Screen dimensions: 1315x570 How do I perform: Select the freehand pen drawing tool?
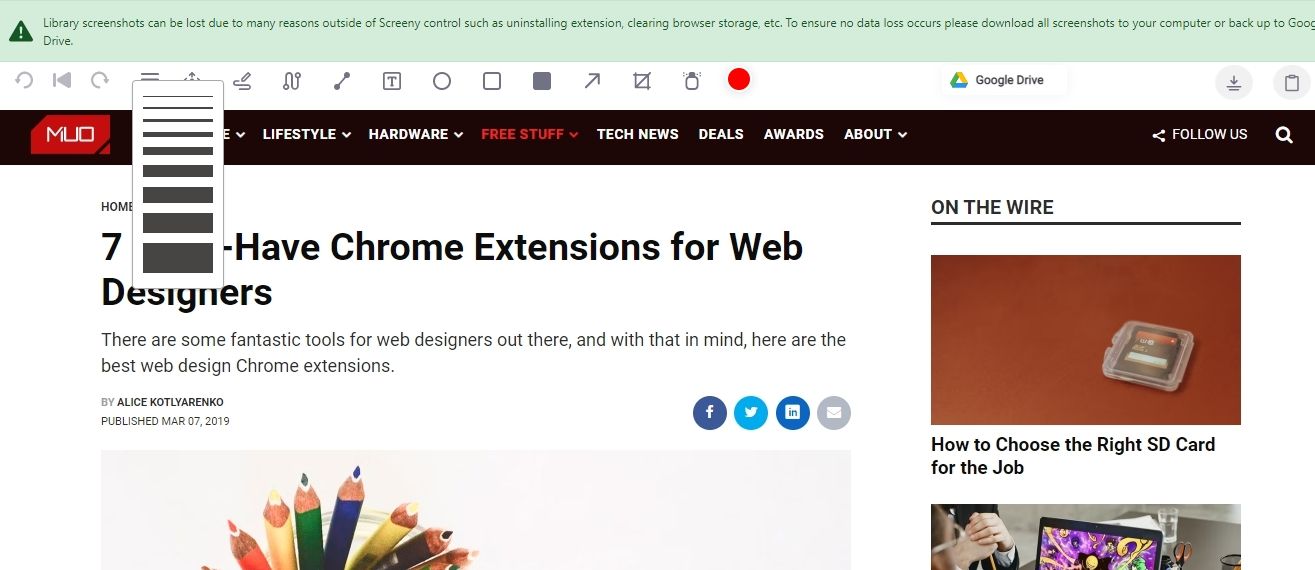pyautogui.click(x=242, y=81)
